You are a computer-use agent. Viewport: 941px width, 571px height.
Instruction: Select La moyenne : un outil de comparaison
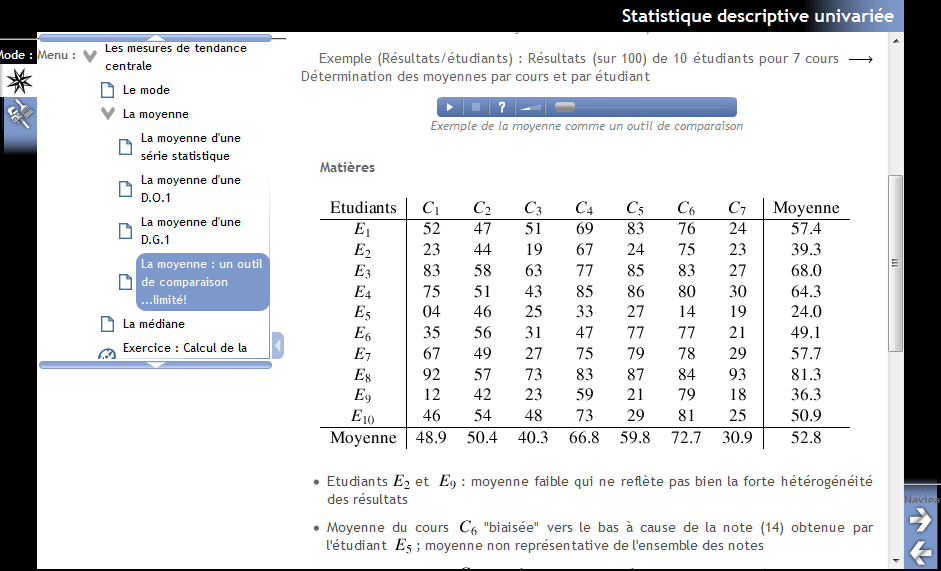tap(202, 282)
